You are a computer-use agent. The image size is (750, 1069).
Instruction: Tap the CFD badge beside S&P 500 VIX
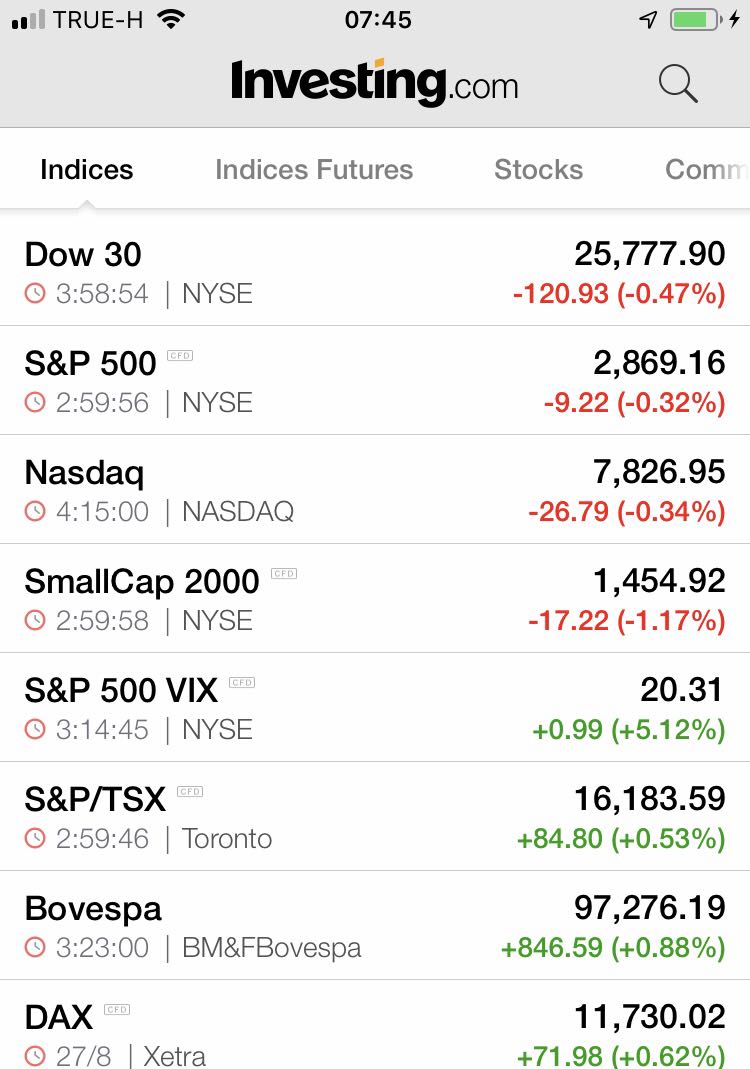(x=242, y=682)
